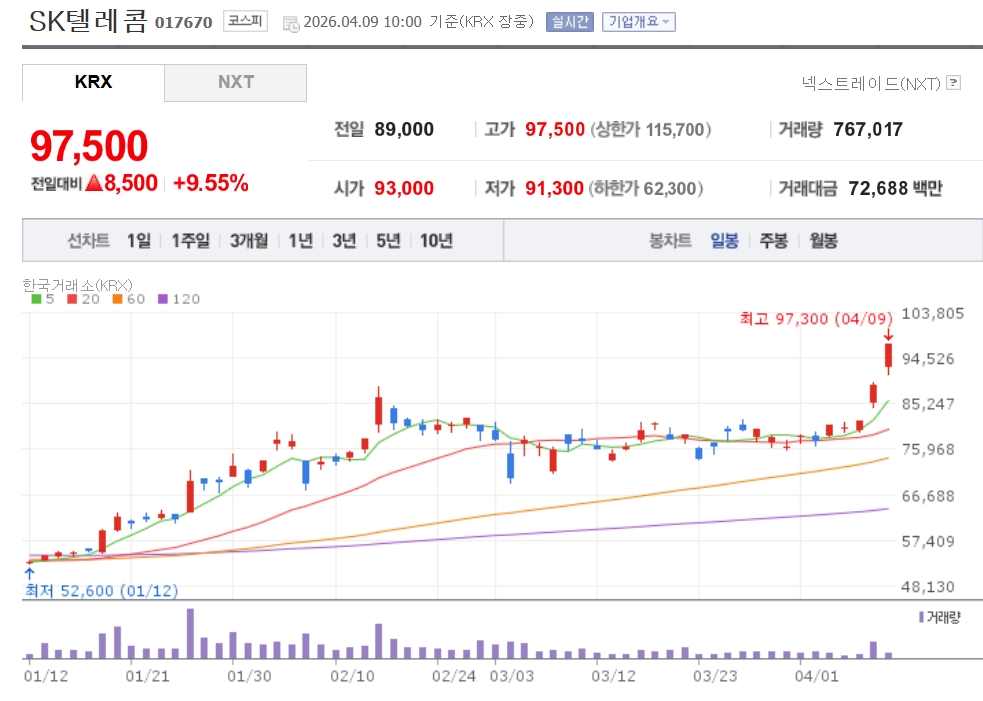Show the 일봉 candlestick chart
983x701 pixels.
724,241
